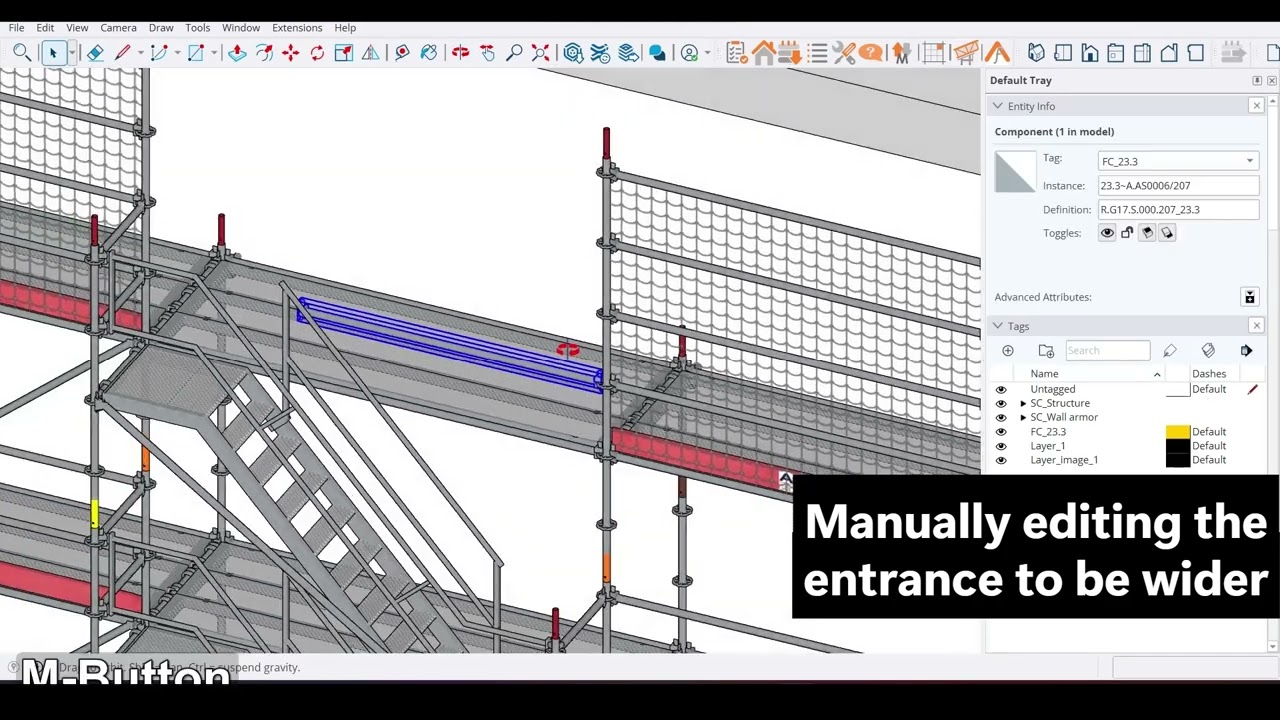Image resolution: width=1280 pixels, height=720 pixels.
Task: Open the Arc tool dropdown arrow
Action: pyautogui.click(x=177, y=53)
